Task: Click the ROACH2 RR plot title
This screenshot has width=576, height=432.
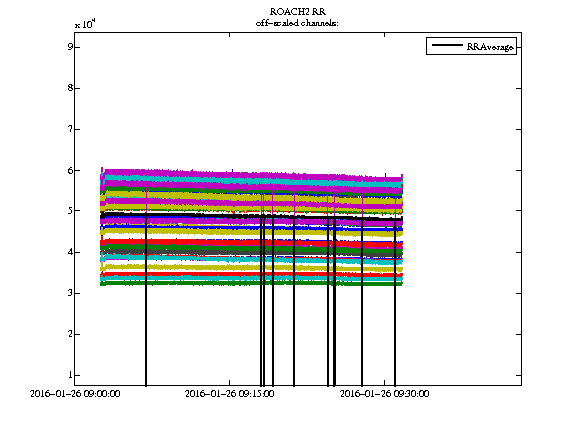Action: [x=298, y=12]
